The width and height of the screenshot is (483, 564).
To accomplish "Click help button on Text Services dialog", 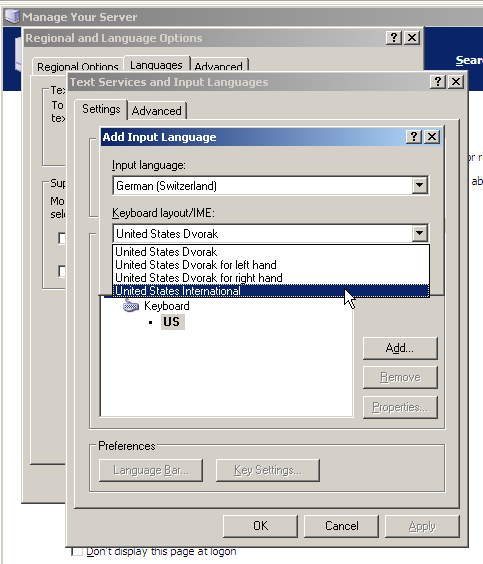I will [438, 82].
